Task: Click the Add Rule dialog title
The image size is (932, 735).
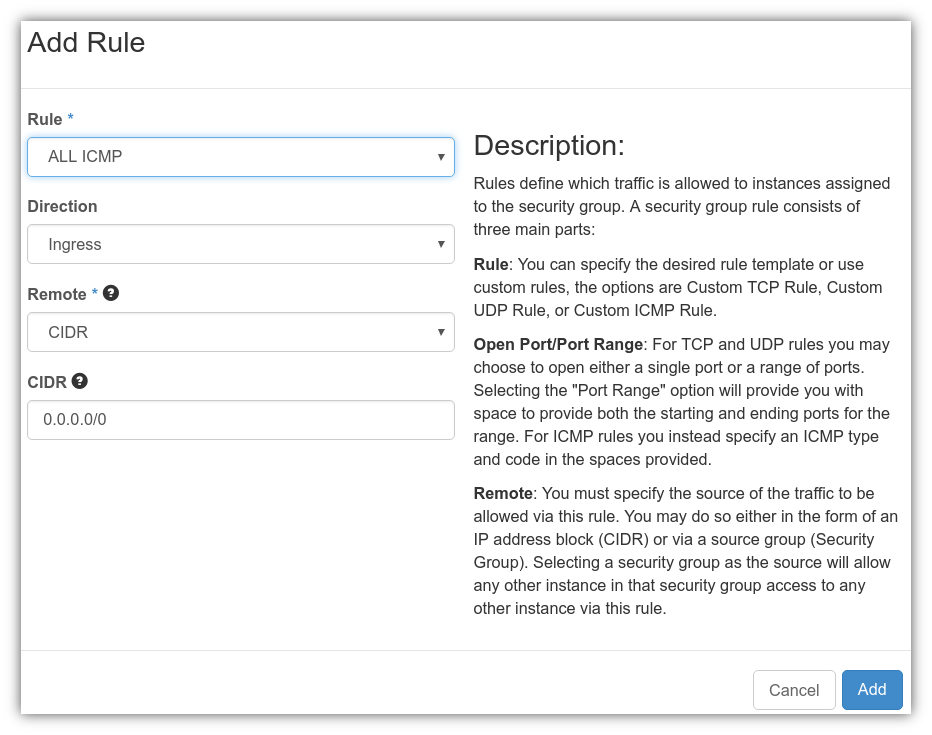Action: pyautogui.click(x=86, y=43)
